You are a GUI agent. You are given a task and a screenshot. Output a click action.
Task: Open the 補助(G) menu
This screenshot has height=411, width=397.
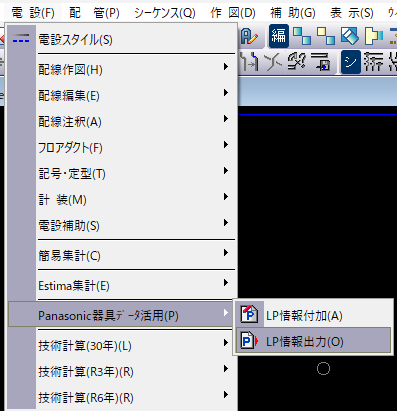tap(293, 13)
